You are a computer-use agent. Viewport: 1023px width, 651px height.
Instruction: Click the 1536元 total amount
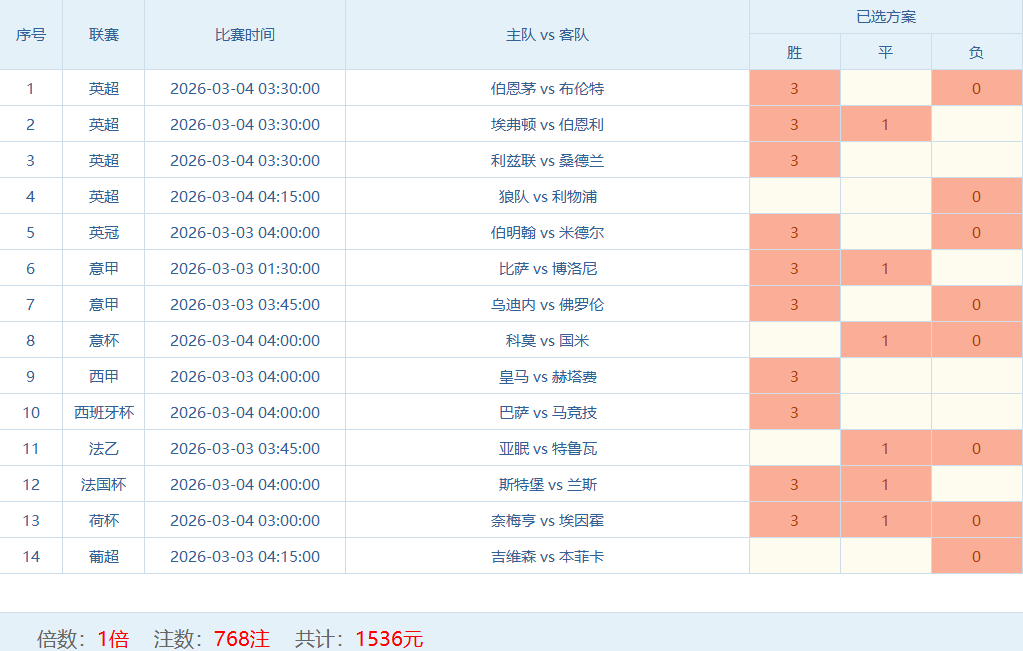pyautogui.click(x=389, y=638)
